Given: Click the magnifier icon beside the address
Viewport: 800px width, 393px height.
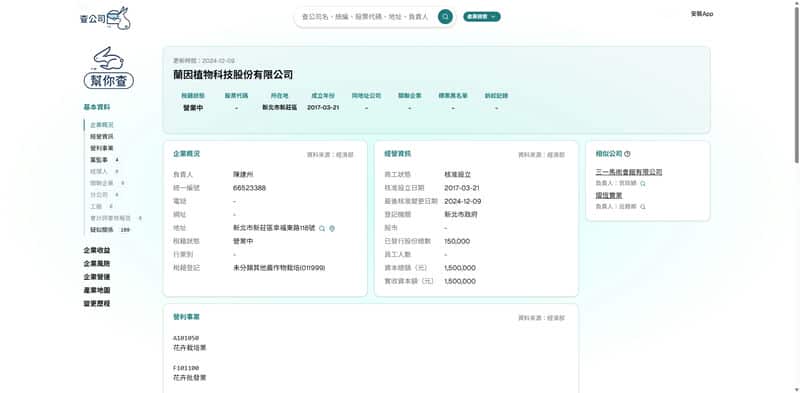Looking at the screenshot, I should point(322,229).
